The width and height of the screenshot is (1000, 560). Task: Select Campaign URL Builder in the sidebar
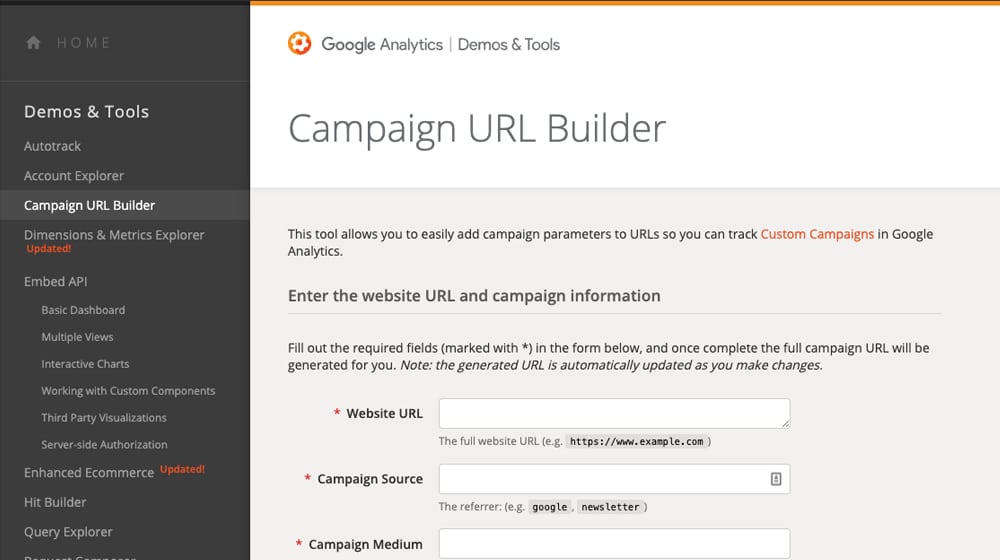89,205
